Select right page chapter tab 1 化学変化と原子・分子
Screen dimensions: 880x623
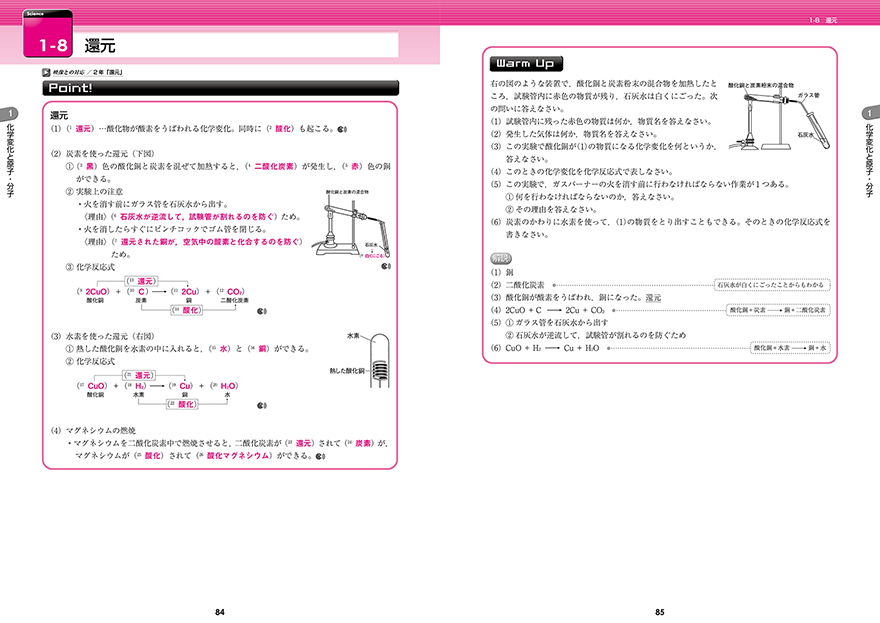tap(869, 152)
